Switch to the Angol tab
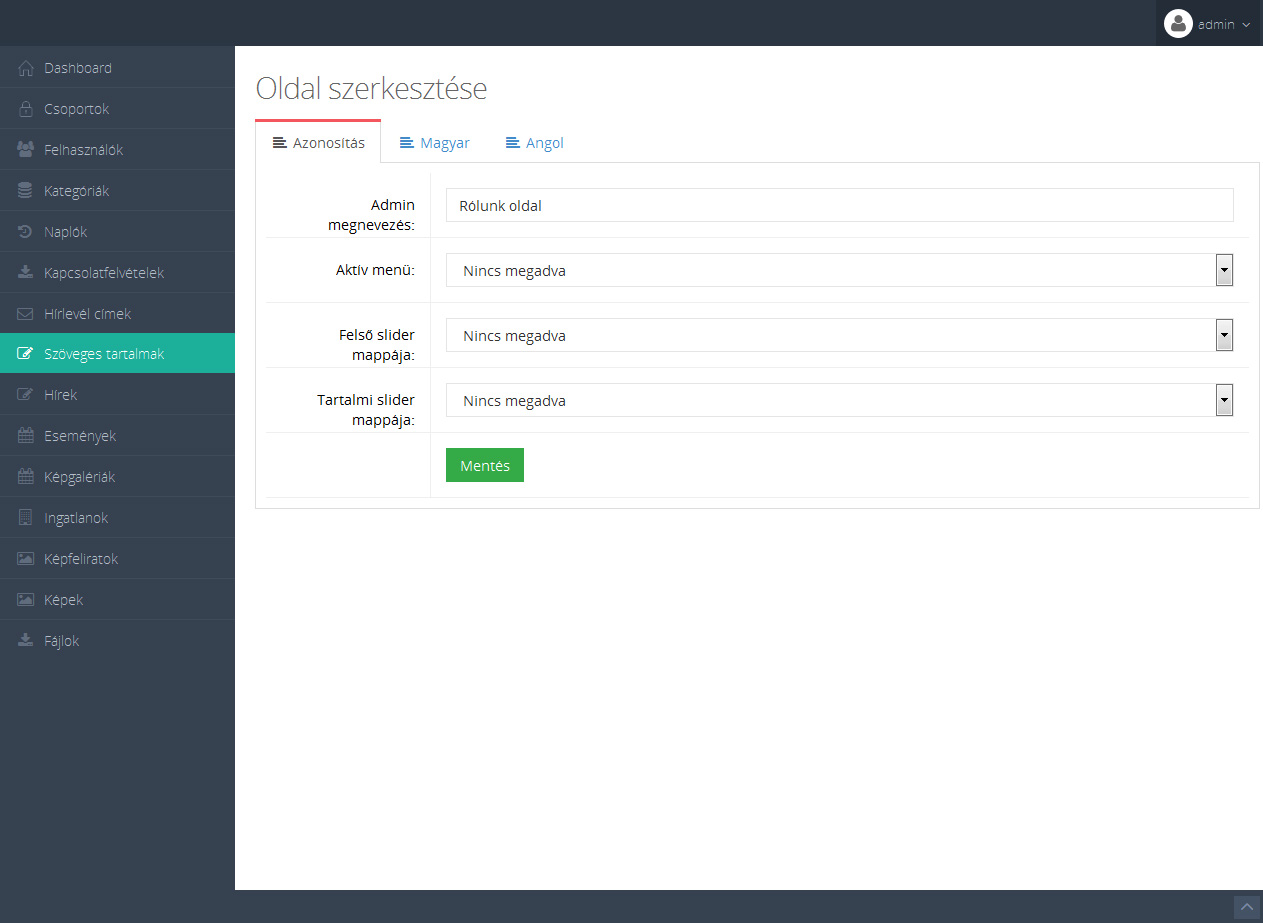 click(535, 143)
